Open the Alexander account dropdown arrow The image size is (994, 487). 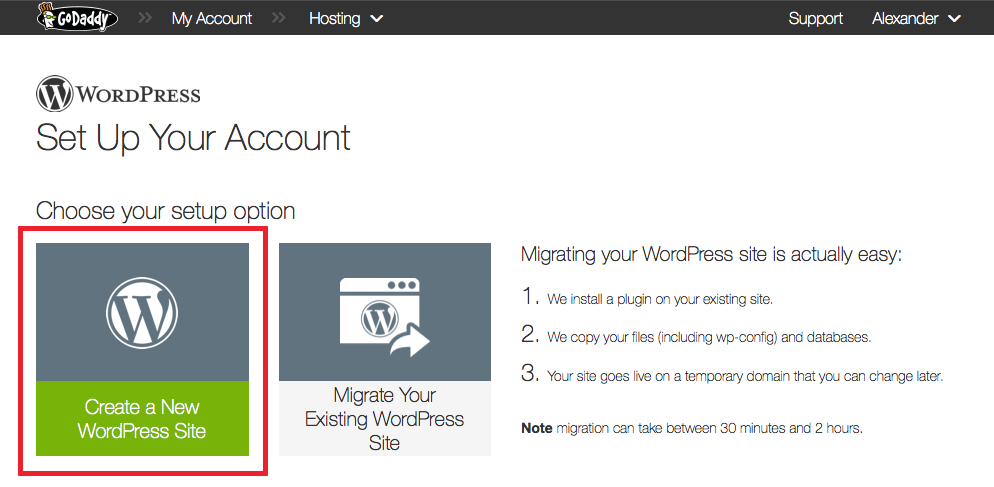(954, 19)
